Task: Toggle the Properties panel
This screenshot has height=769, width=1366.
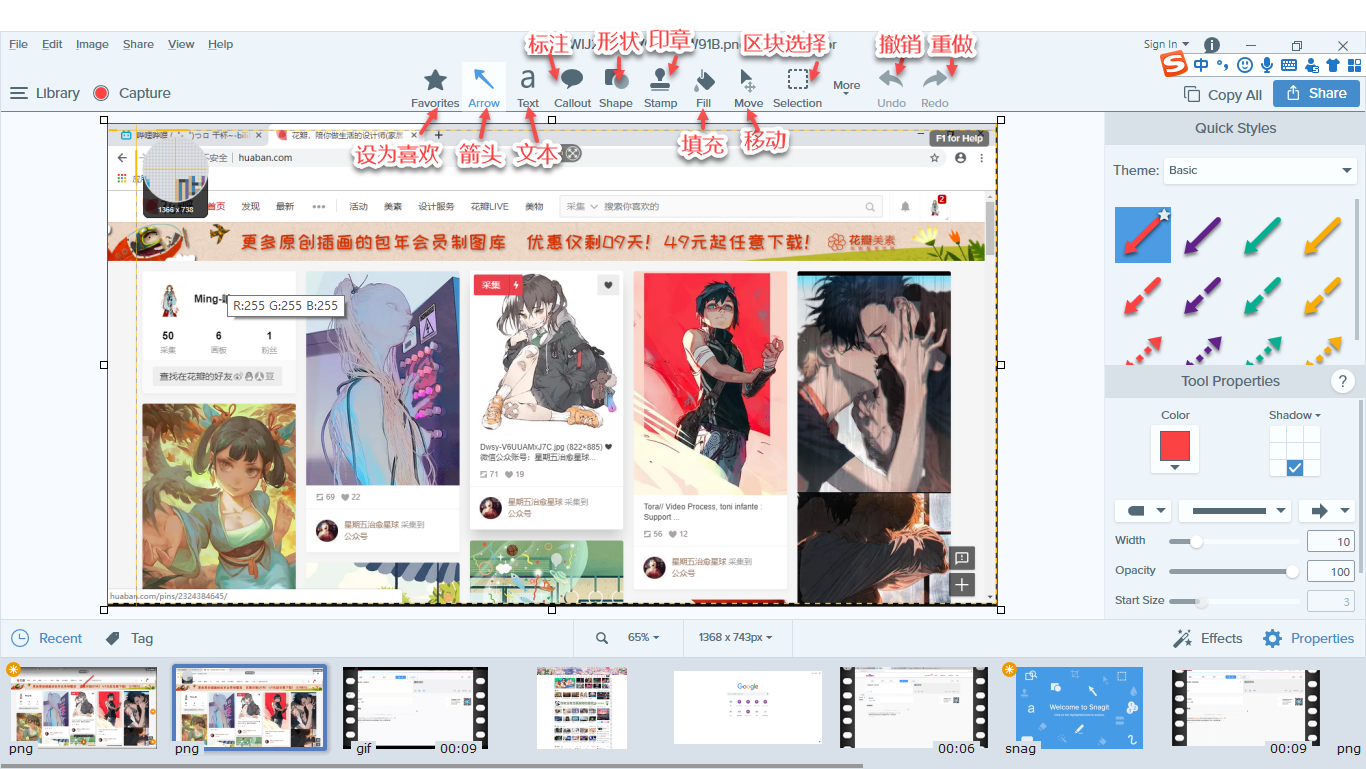Action: click(1309, 638)
